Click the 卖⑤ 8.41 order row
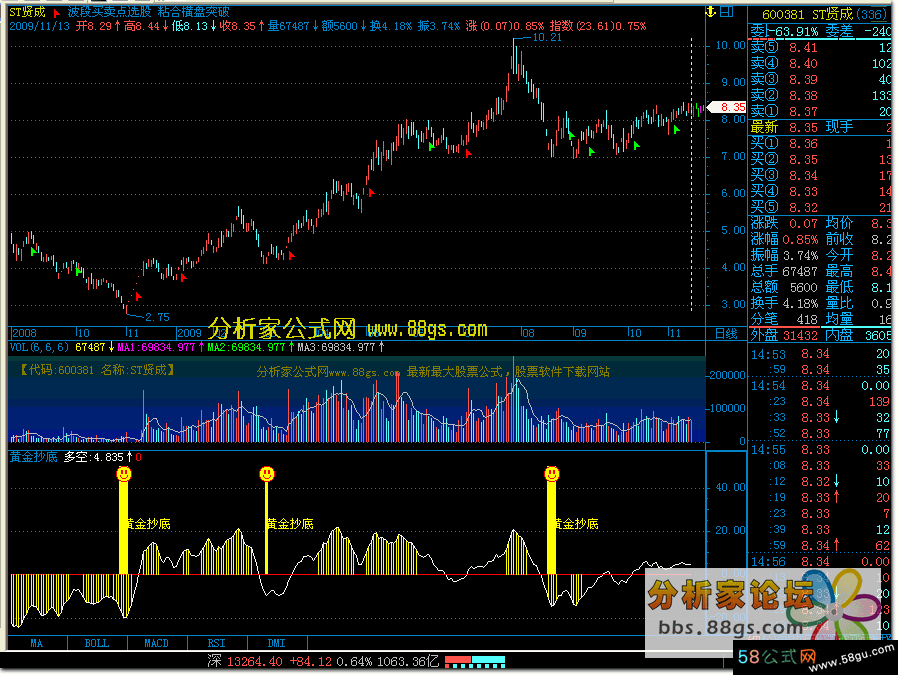Viewport: 898px width, 675px height. tap(821, 48)
